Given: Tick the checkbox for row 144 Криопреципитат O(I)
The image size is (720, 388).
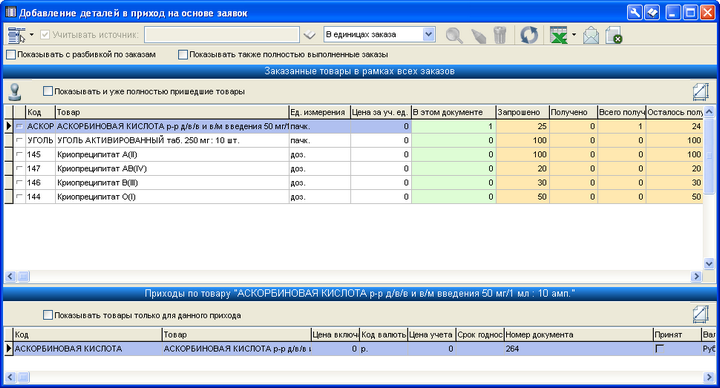Looking at the screenshot, I should click(19, 197).
